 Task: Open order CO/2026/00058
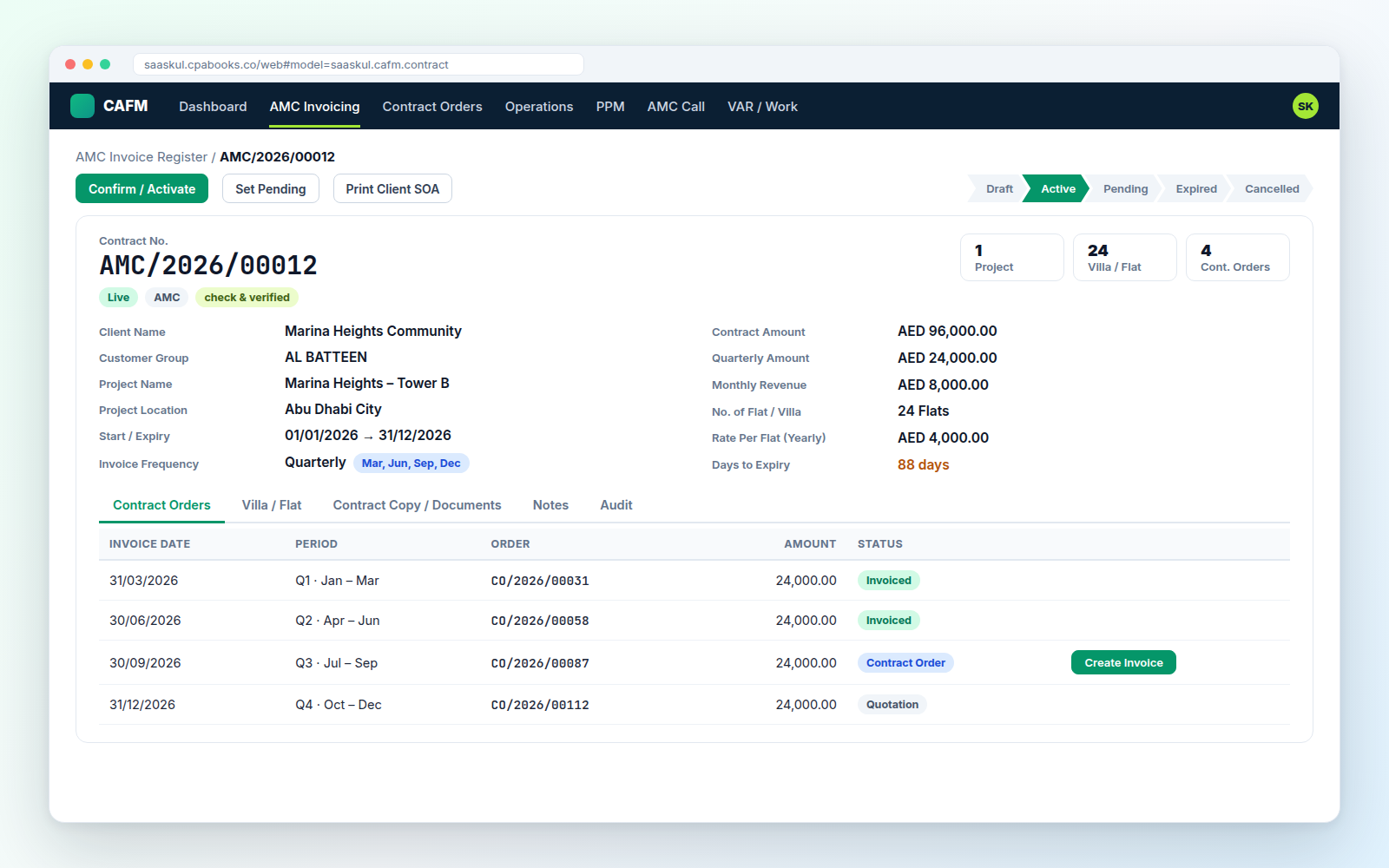(x=540, y=621)
